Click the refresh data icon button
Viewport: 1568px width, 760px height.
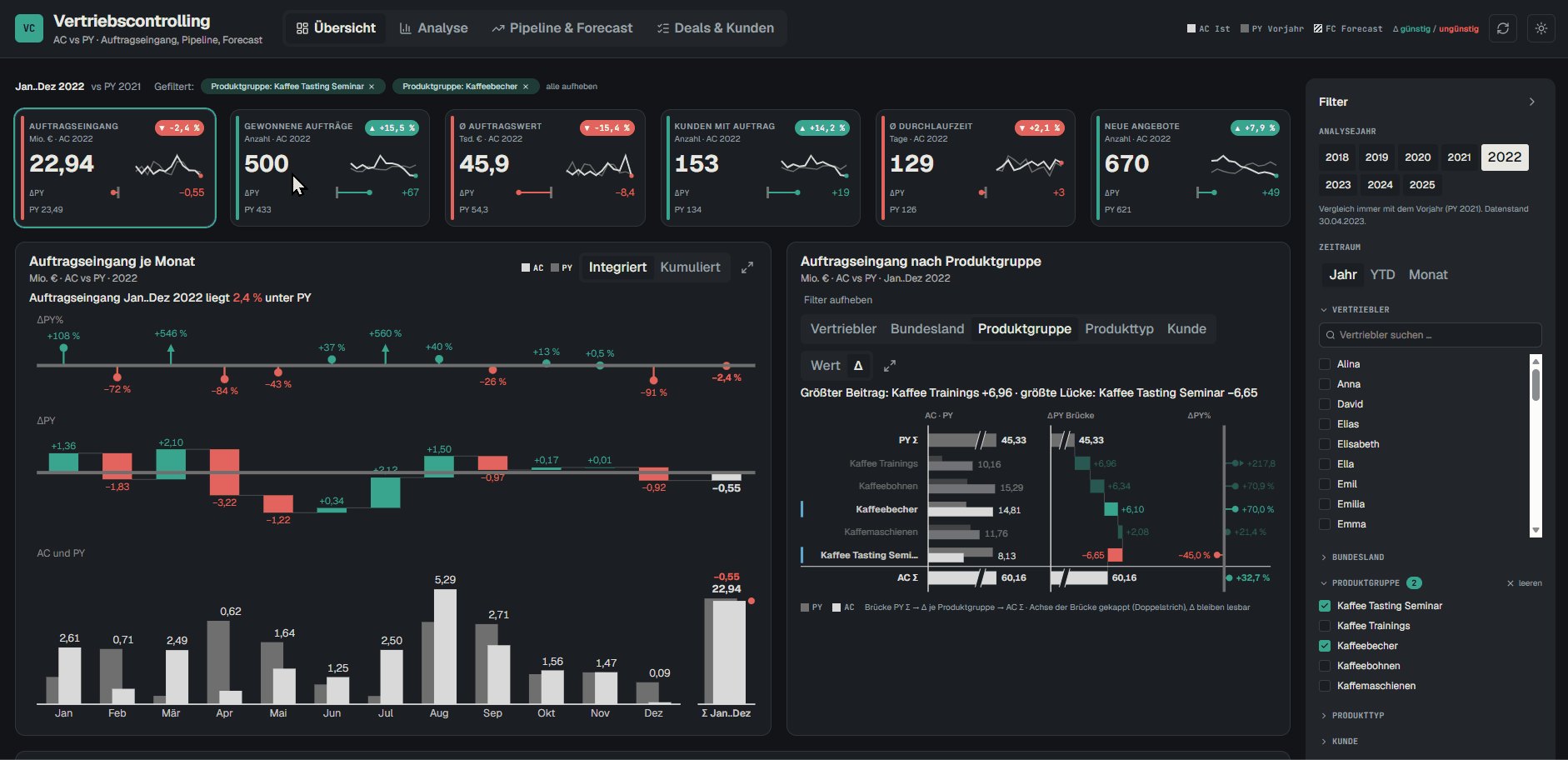point(1503,28)
